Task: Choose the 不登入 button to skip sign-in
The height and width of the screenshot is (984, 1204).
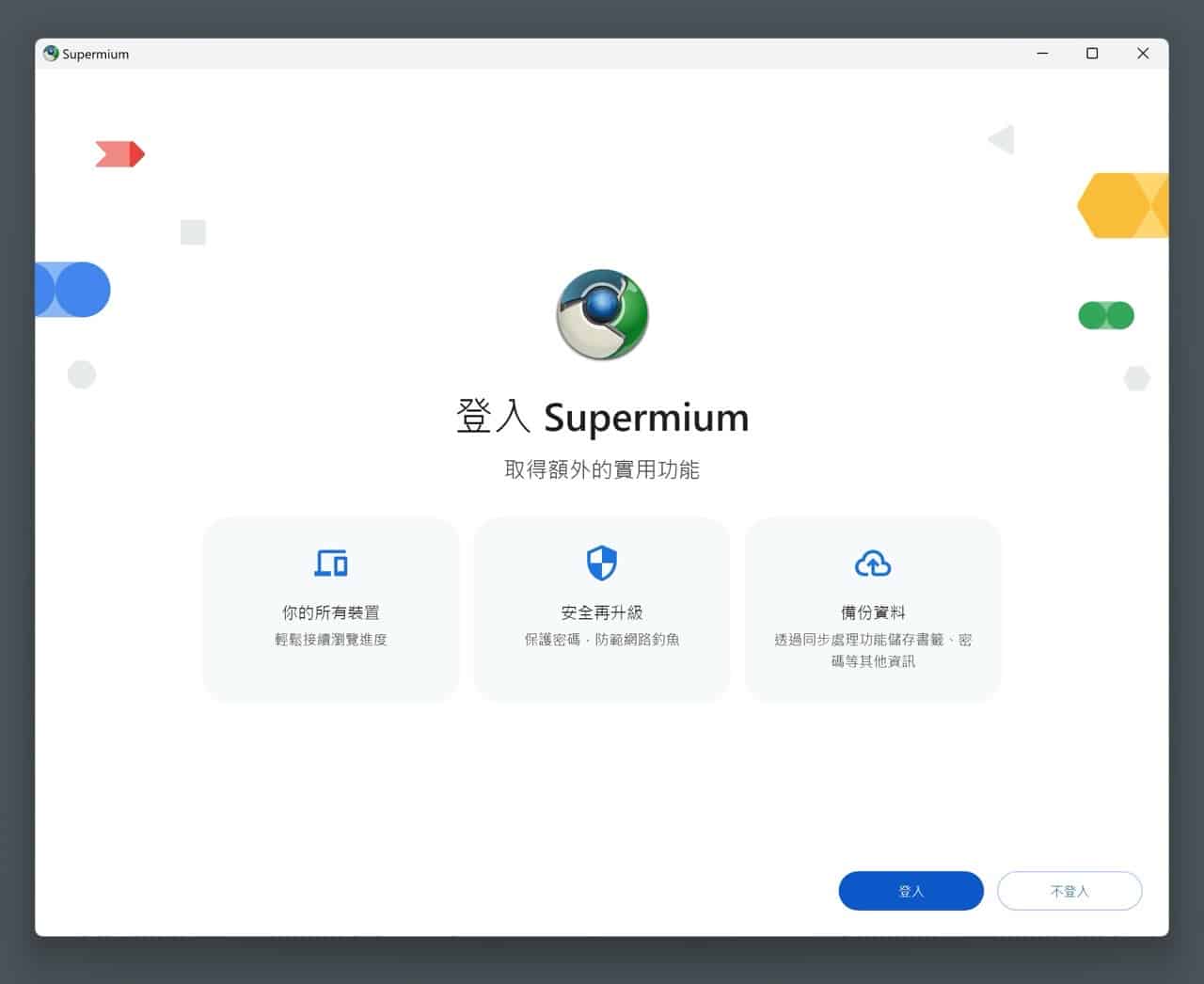Action: [x=1069, y=891]
